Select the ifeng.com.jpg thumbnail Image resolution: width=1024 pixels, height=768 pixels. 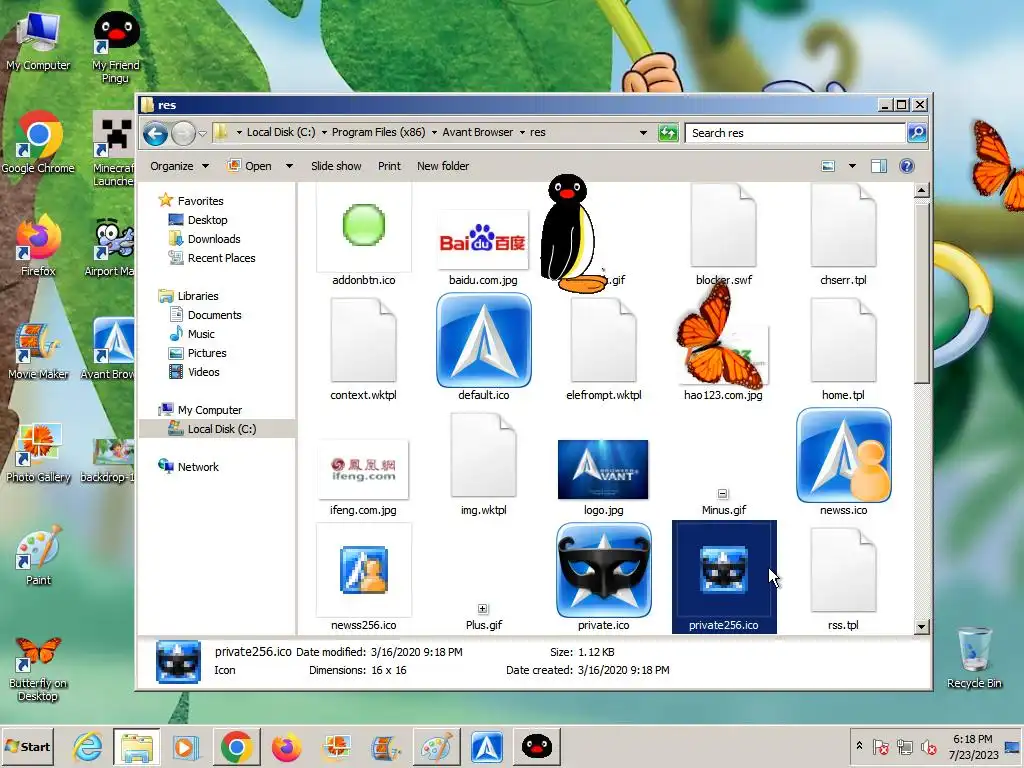tap(363, 470)
